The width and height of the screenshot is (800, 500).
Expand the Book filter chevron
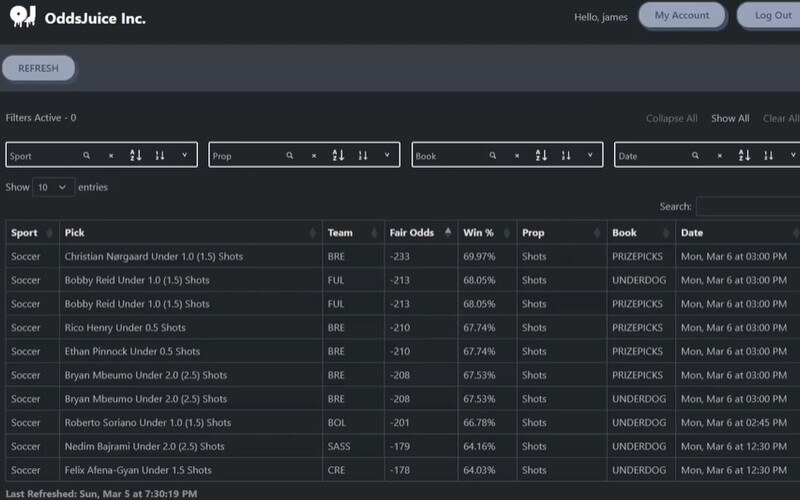coord(590,155)
